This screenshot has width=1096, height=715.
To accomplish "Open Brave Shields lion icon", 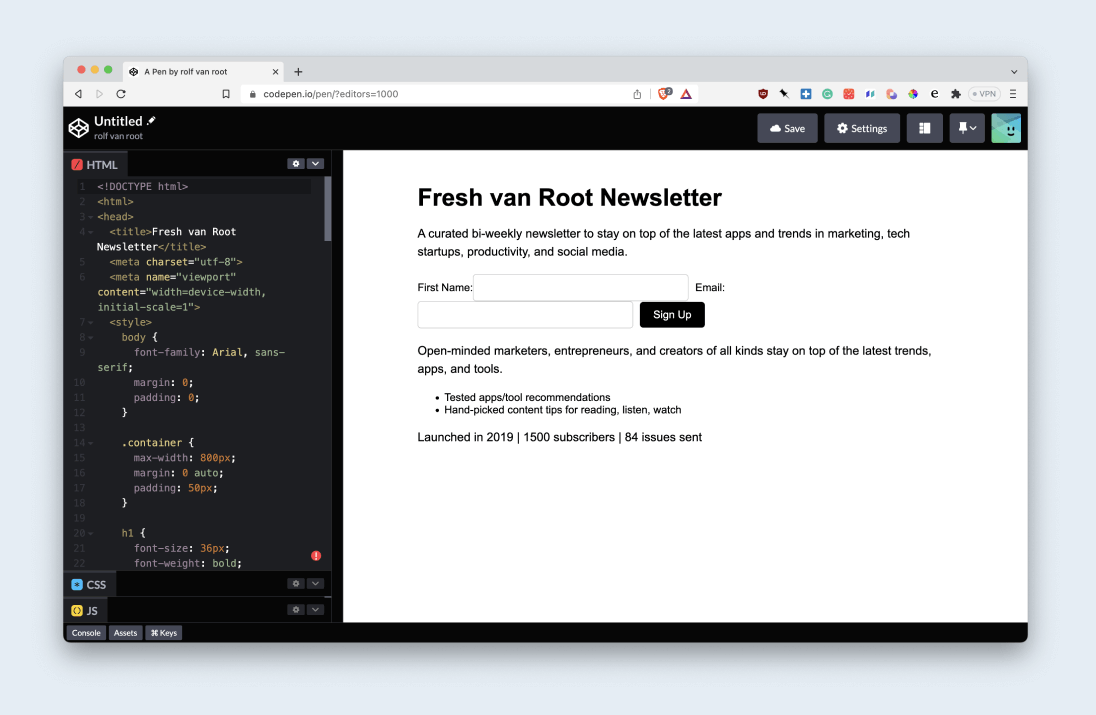I will click(664, 94).
